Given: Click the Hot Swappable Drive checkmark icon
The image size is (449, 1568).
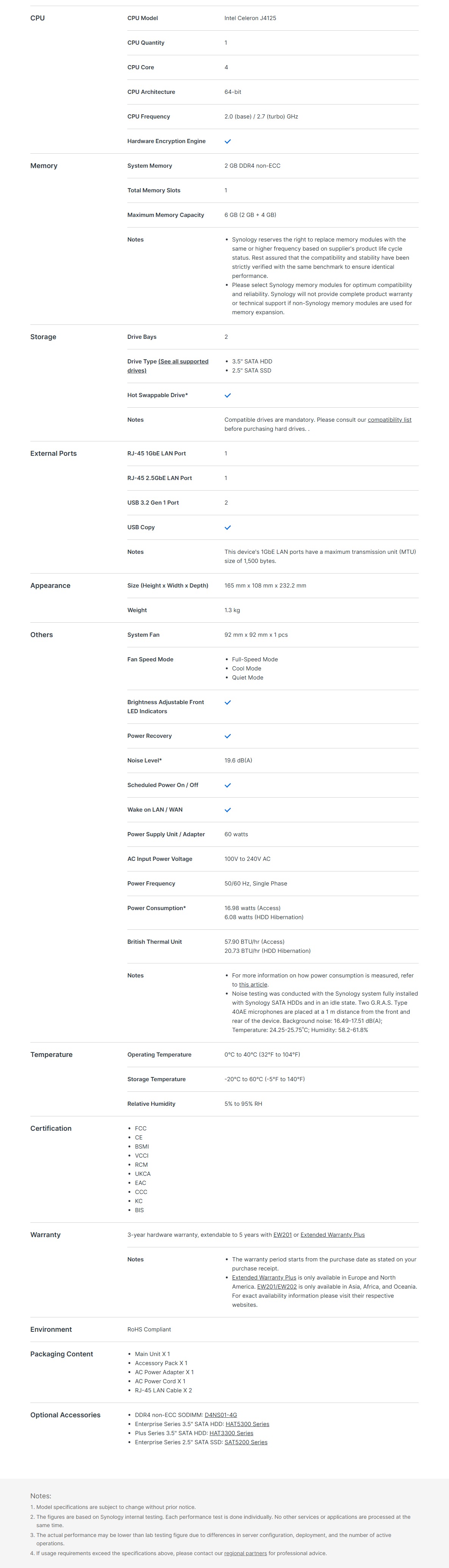Looking at the screenshot, I should point(228,395).
